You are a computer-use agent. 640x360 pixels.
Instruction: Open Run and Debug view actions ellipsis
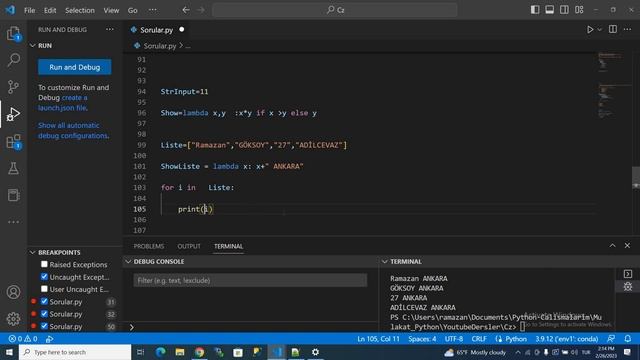click(x=110, y=29)
